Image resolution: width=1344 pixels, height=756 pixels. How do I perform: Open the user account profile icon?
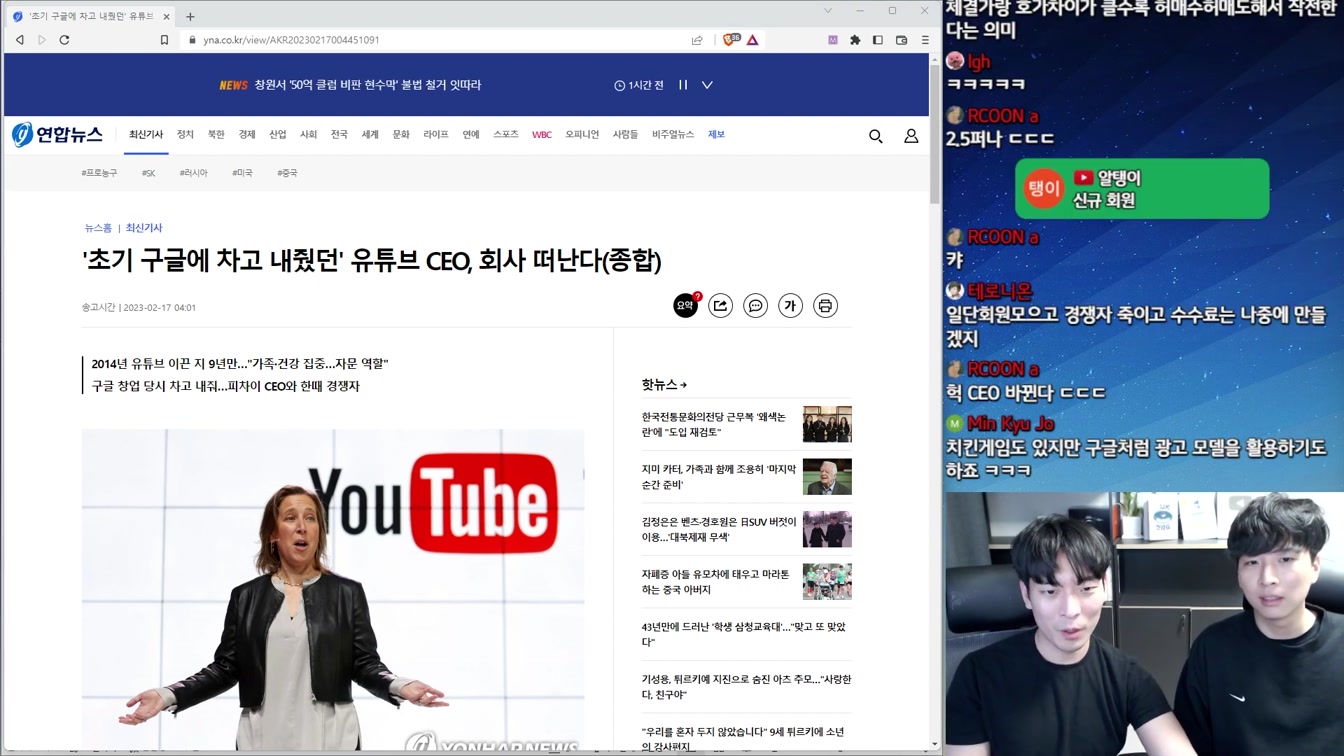pos(911,136)
